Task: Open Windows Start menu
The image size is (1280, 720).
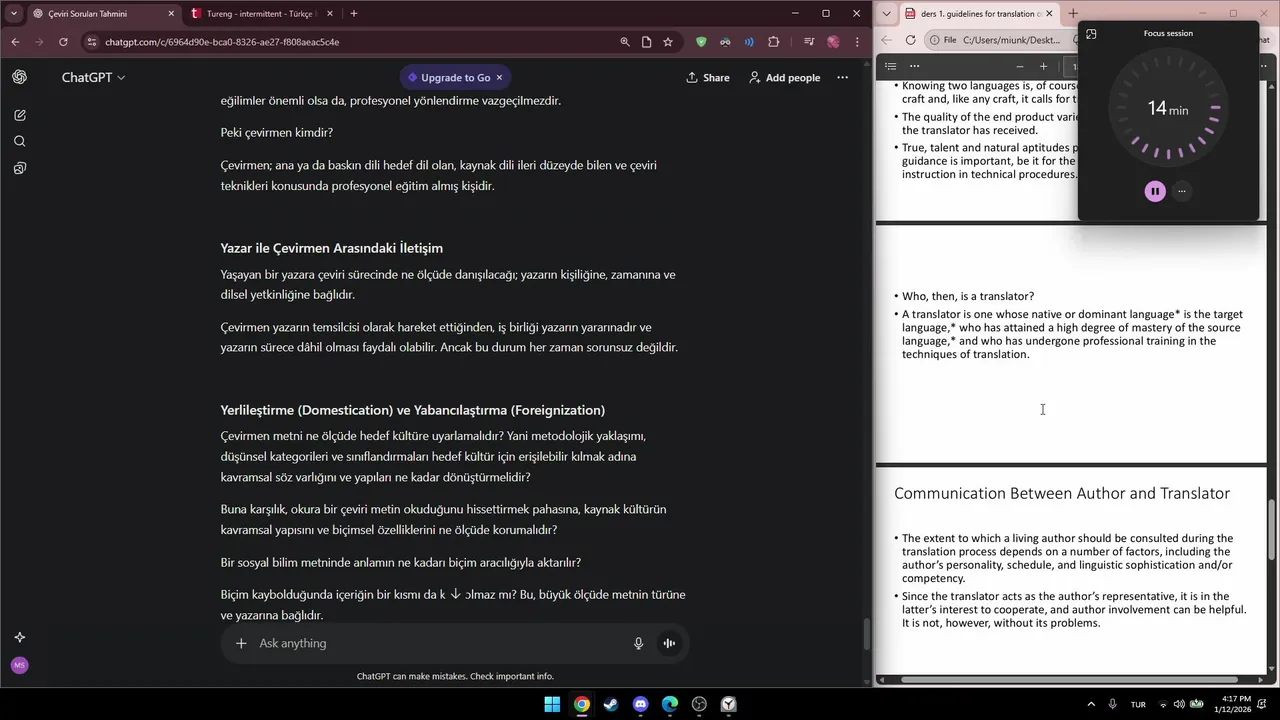Action: (552, 704)
